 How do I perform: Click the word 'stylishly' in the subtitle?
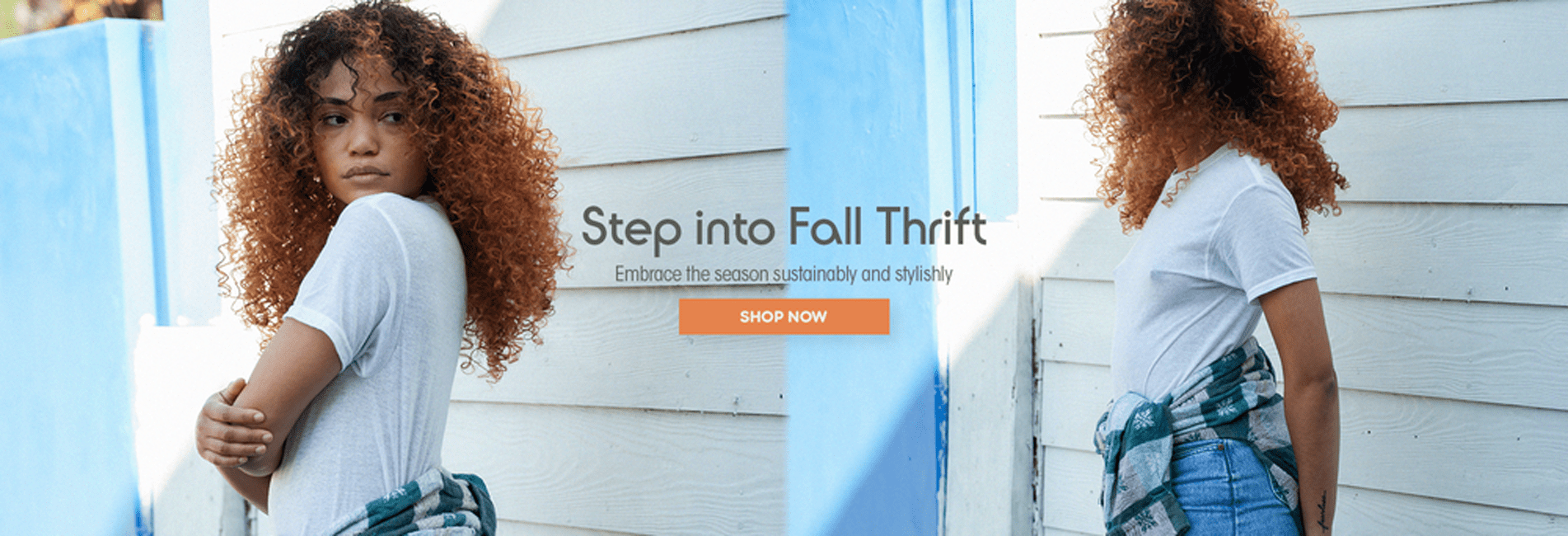924,275
